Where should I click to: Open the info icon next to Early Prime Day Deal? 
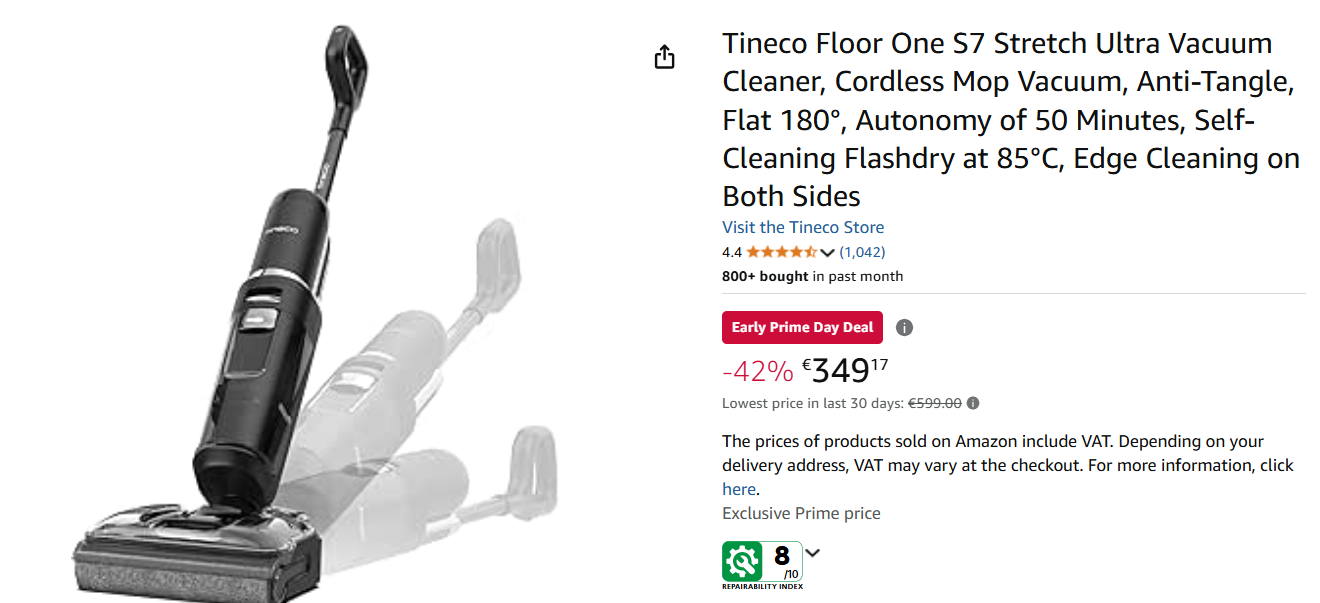(x=904, y=327)
